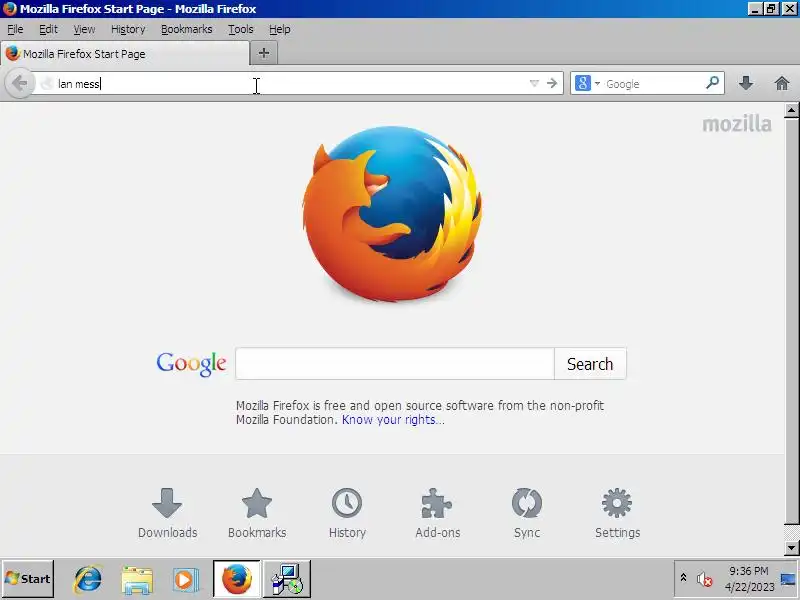This screenshot has height=600, width=800.
Task: Open Bookmarks star shortcut on start page
Action: coord(257,513)
